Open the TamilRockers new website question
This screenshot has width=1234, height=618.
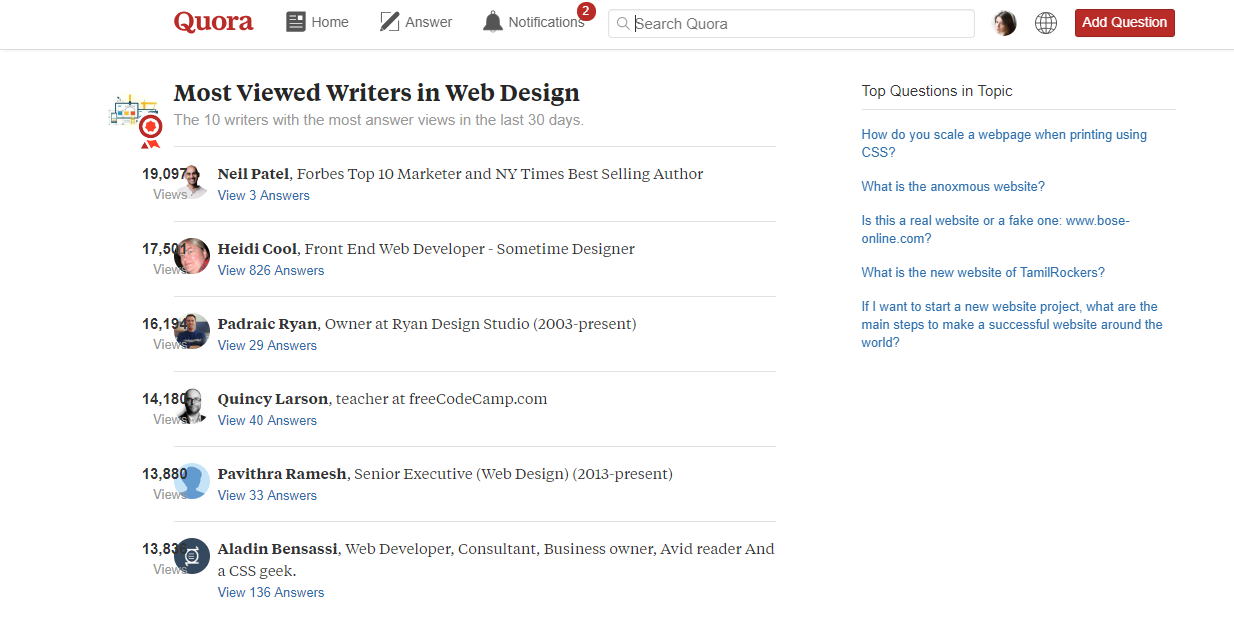[983, 273]
